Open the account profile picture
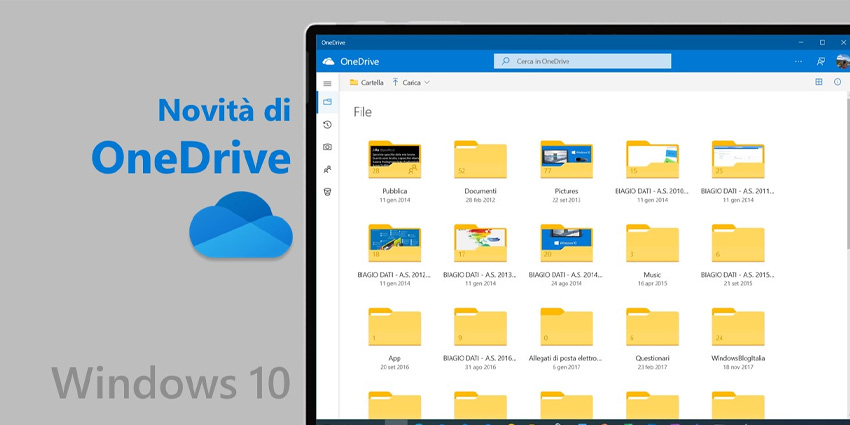The image size is (850, 425). (x=843, y=61)
